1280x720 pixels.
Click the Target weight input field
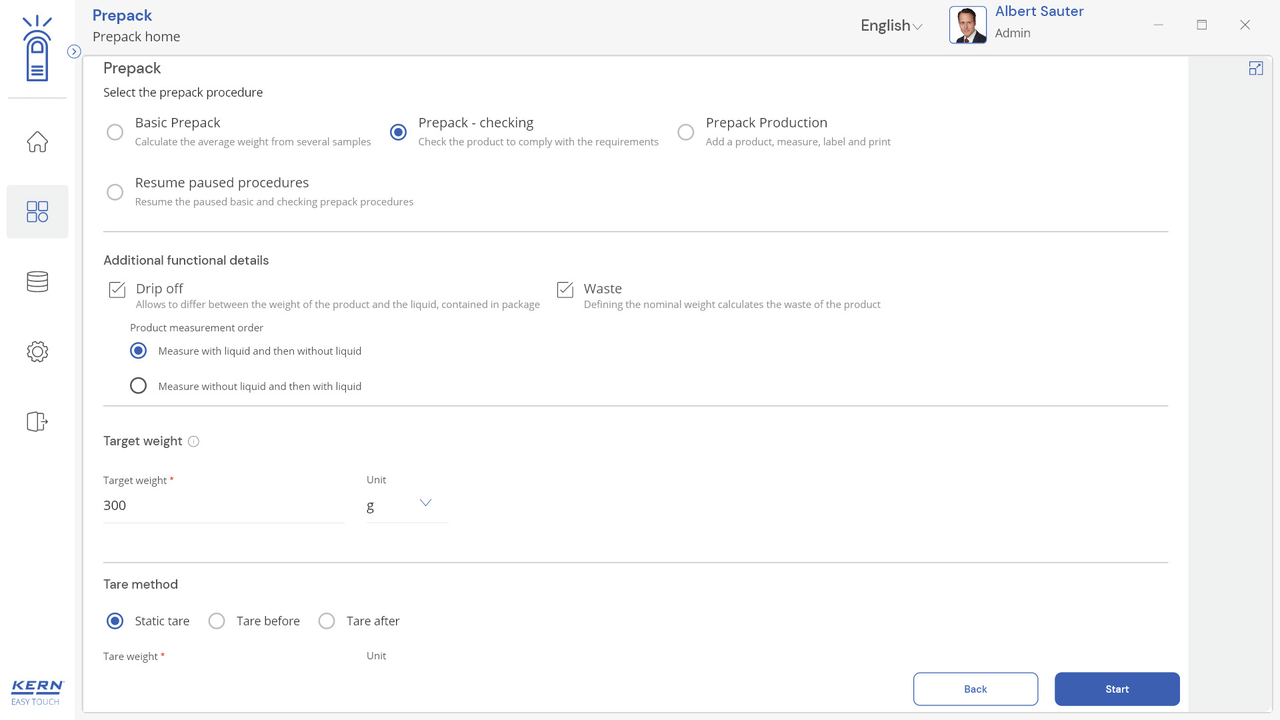pyautogui.click(x=223, y=506)
